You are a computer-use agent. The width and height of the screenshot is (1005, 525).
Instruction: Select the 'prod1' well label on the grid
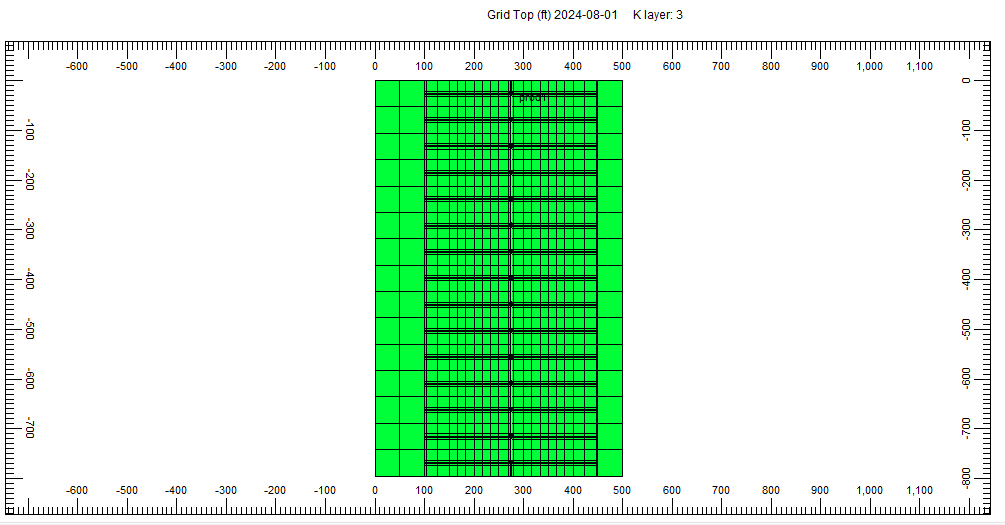[533, 97]
